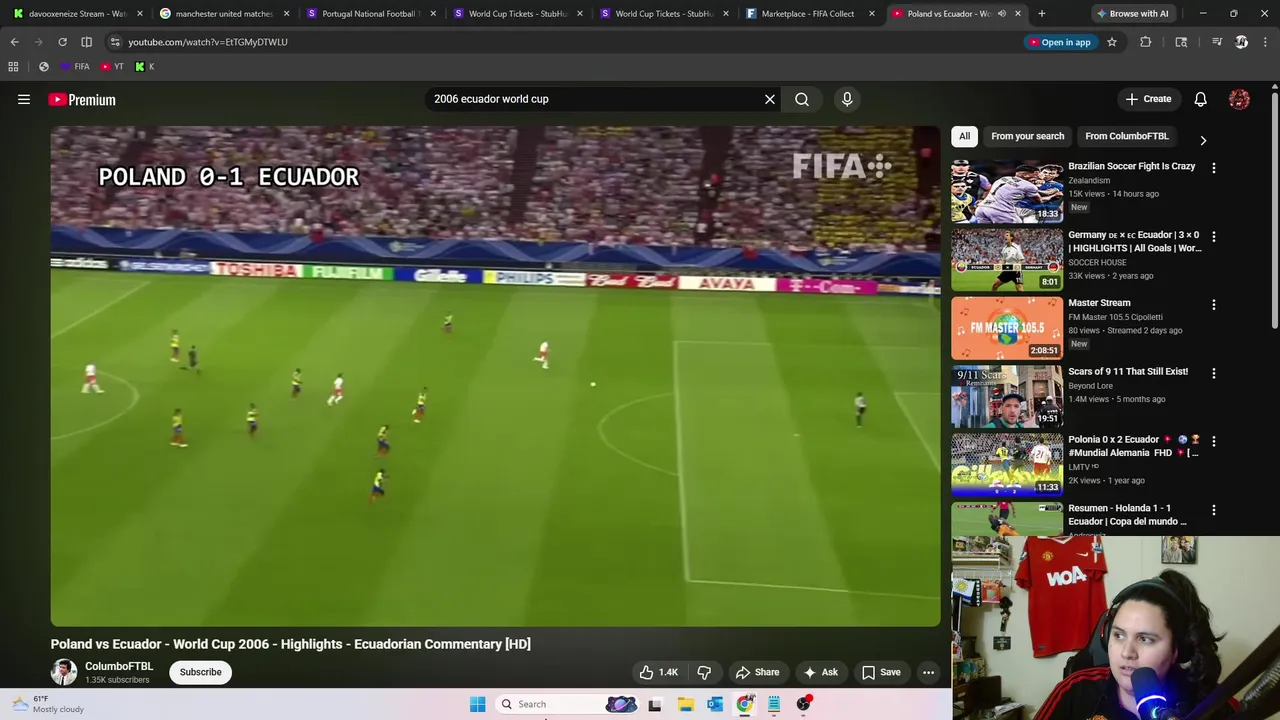Select the 'All' filter chip
The height and width of the screenshot is (720, 1280).
[x=964, y=136]
